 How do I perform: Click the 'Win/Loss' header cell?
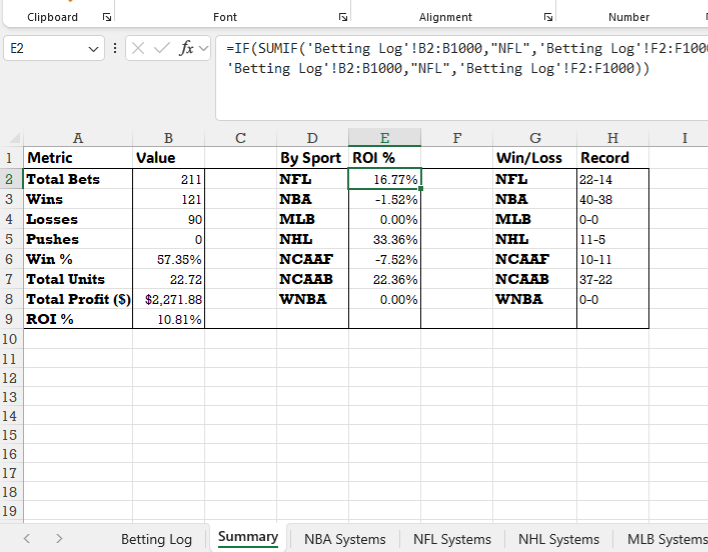[x=535, y=158]
